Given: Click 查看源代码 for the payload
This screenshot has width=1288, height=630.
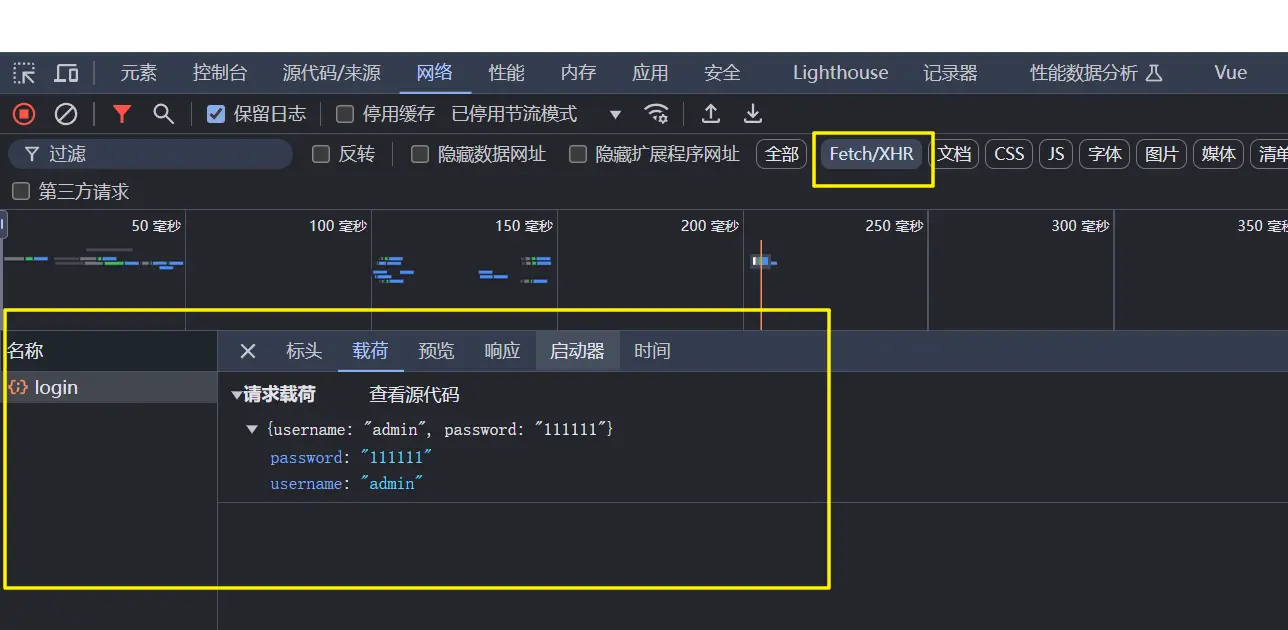Looking at the screenshot, I should click(414, 395).
